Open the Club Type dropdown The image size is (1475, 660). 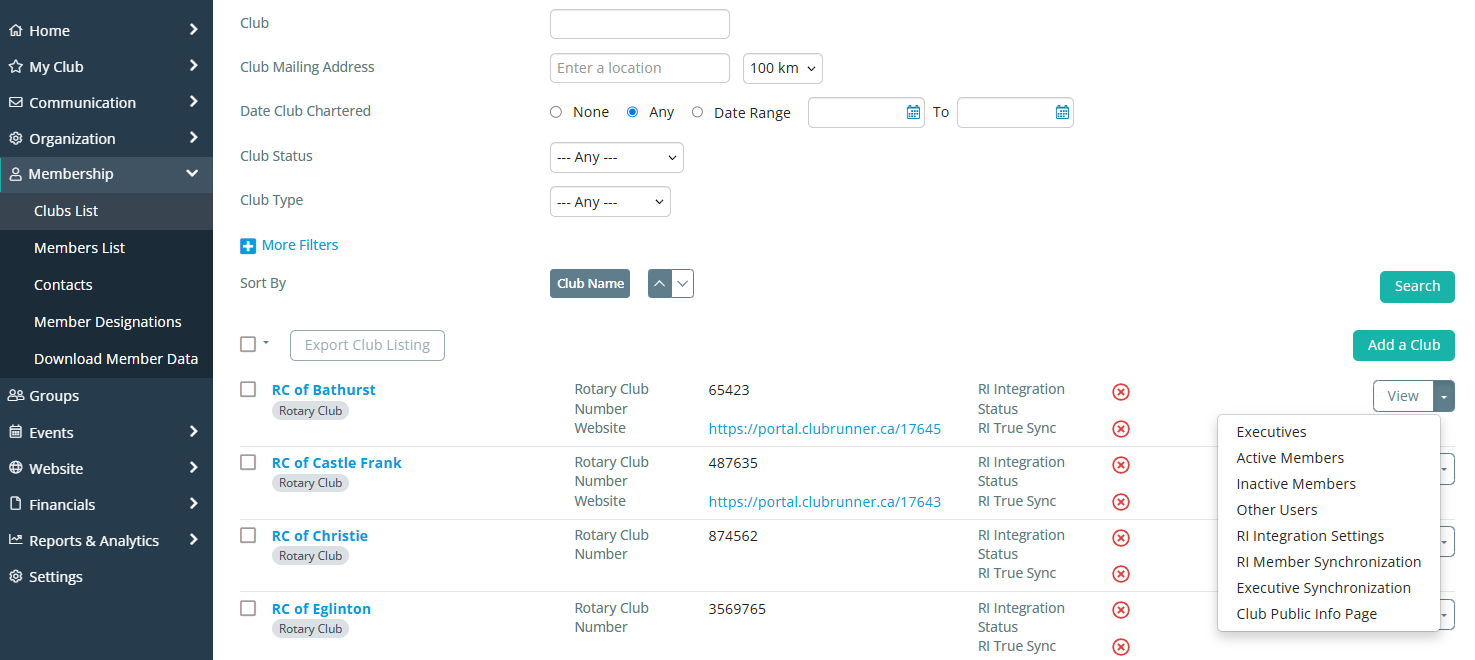click(x=610, y=202)
